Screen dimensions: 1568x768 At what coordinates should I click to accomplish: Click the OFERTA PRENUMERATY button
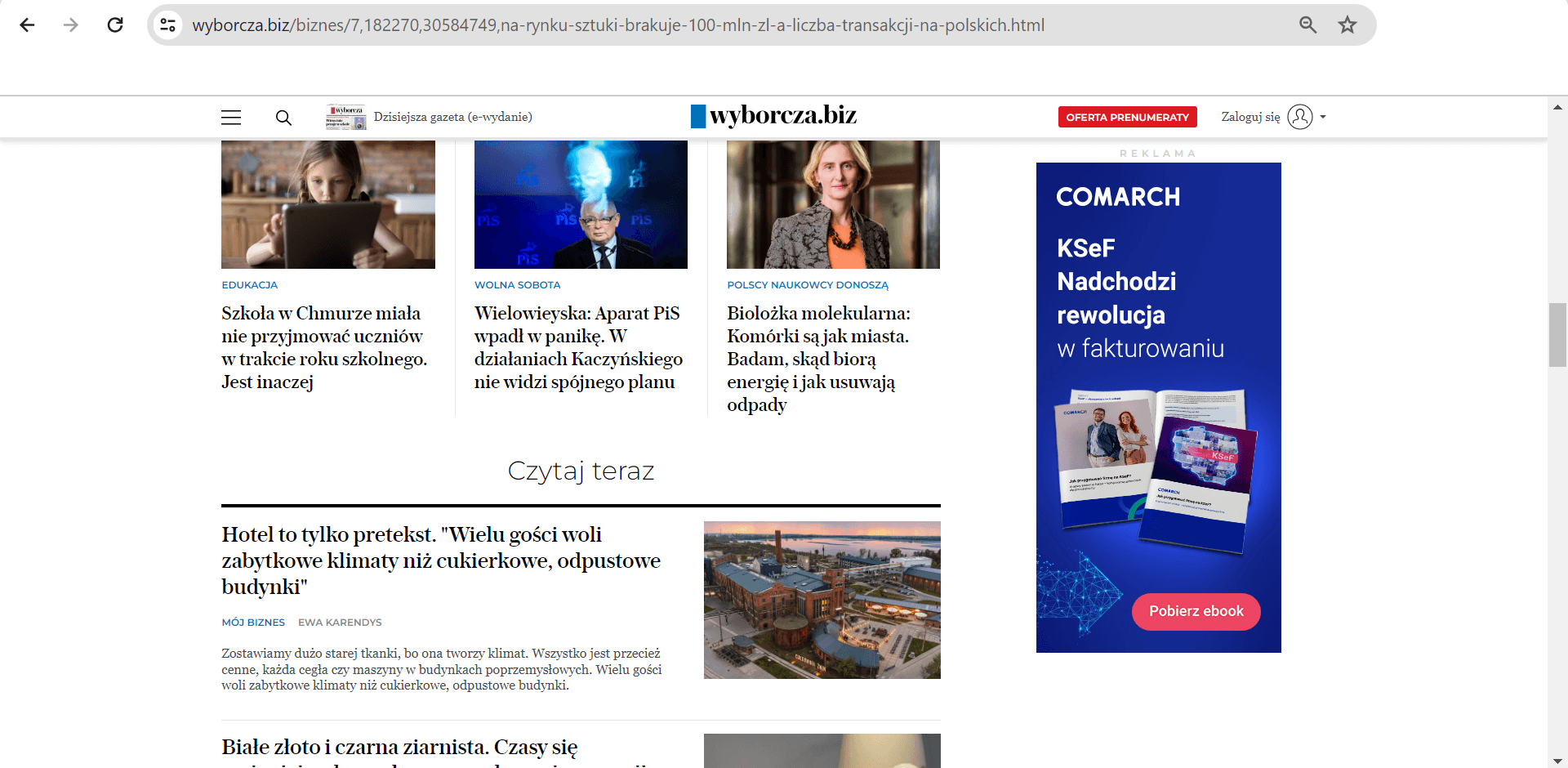tap(1128, 117)
